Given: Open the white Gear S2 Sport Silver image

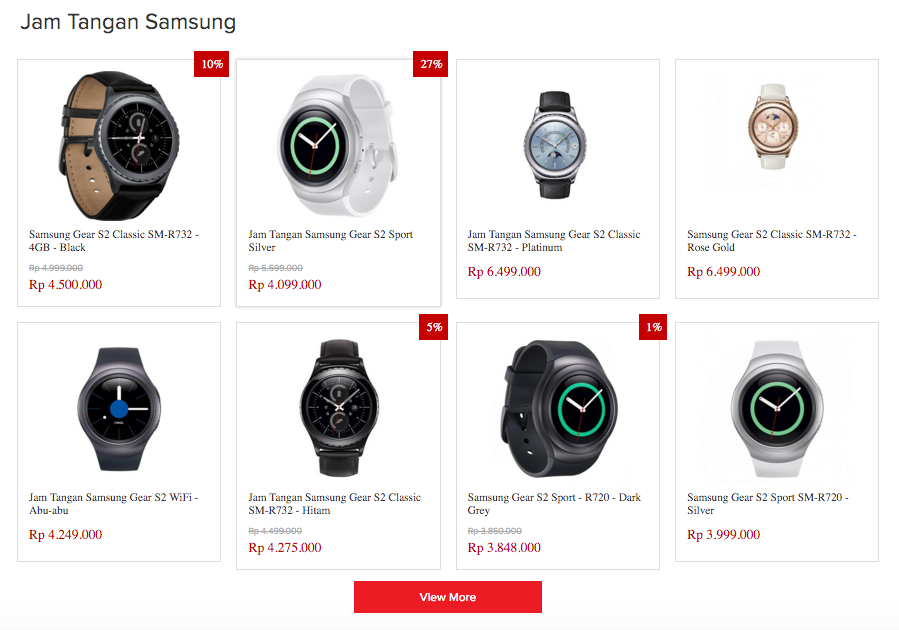Looking at the screenshot, I should (338, 139).
